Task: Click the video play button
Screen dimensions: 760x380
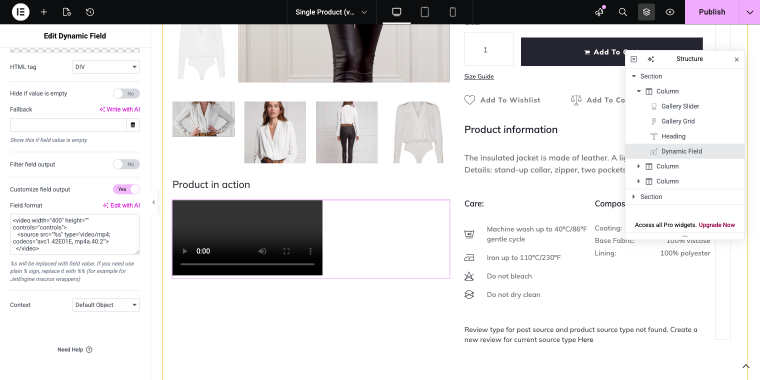Action: [185, 251]
